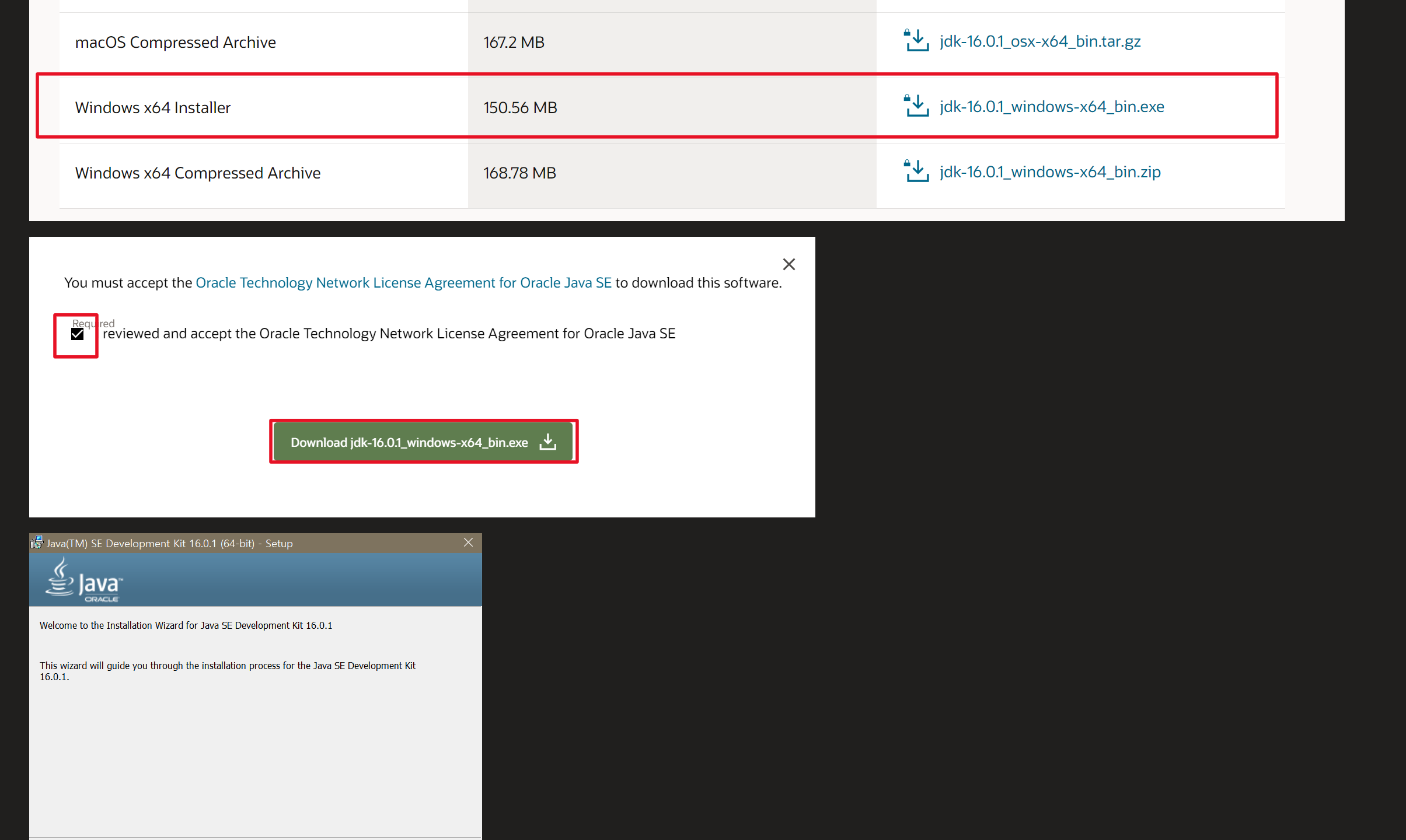Select the Windows x64 Compressed Archive row label

pyautogui.click(x=197, y=173)
